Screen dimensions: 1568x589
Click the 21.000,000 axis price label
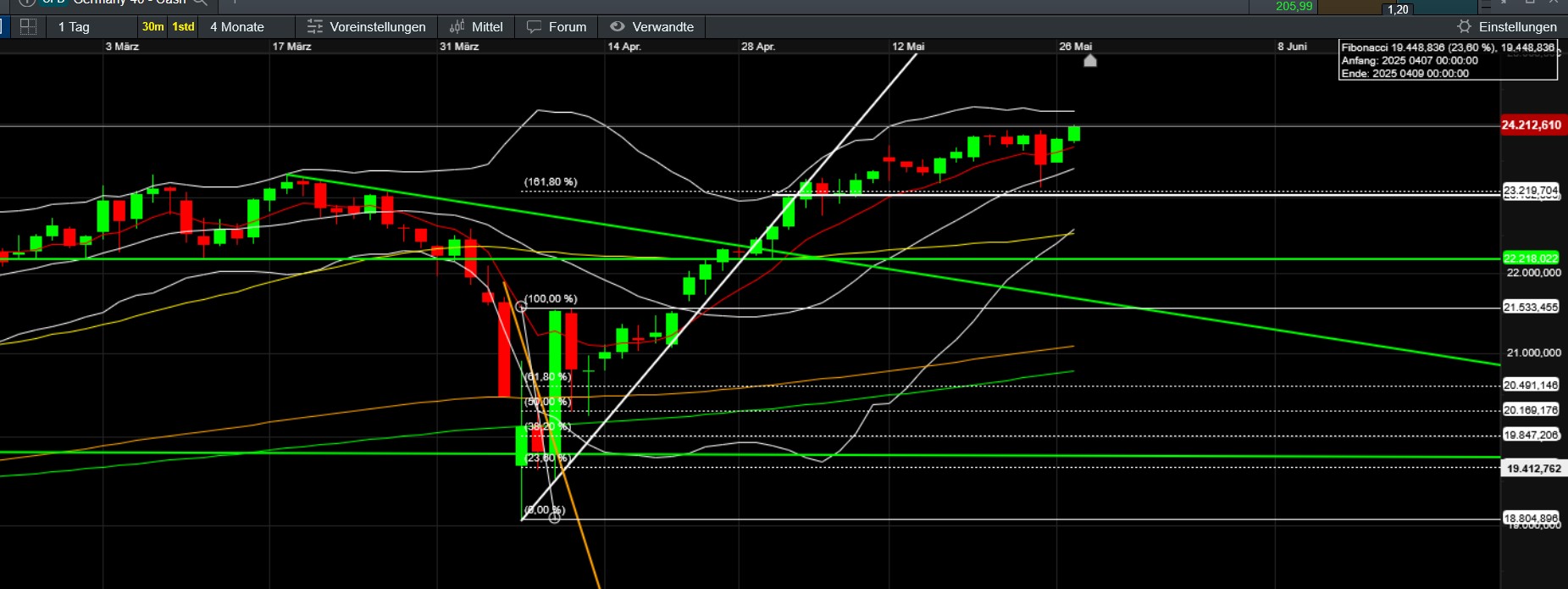[1533, 353]
